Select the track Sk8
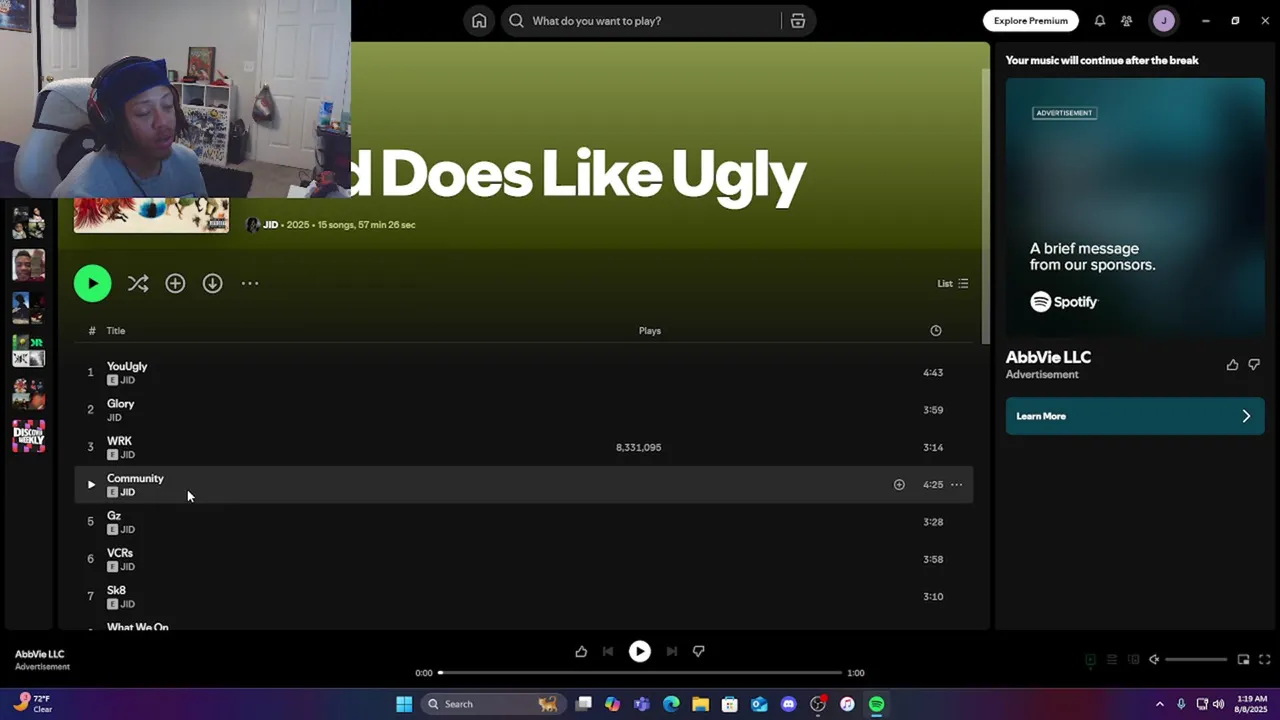 pos(523,597)
